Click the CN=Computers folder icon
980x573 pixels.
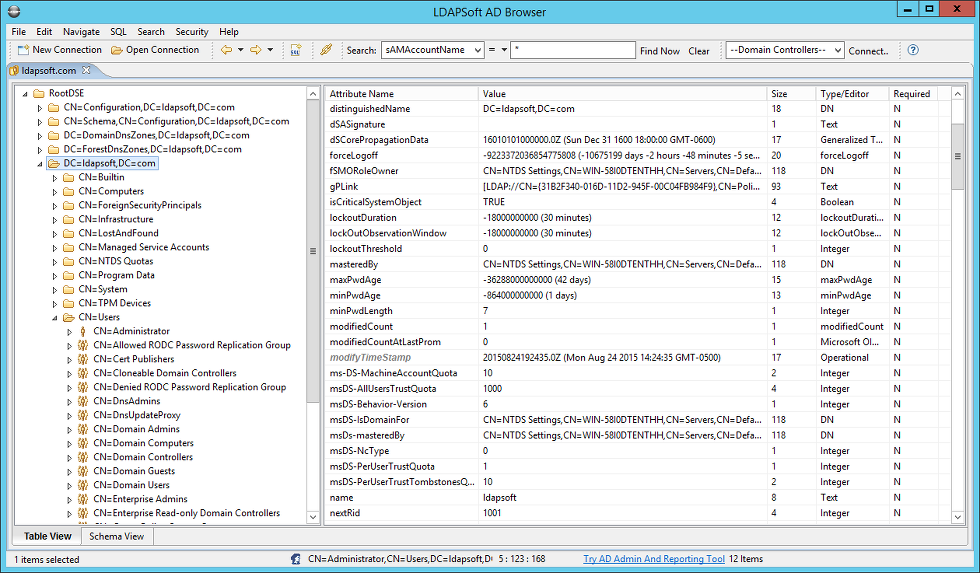(69, 191)
